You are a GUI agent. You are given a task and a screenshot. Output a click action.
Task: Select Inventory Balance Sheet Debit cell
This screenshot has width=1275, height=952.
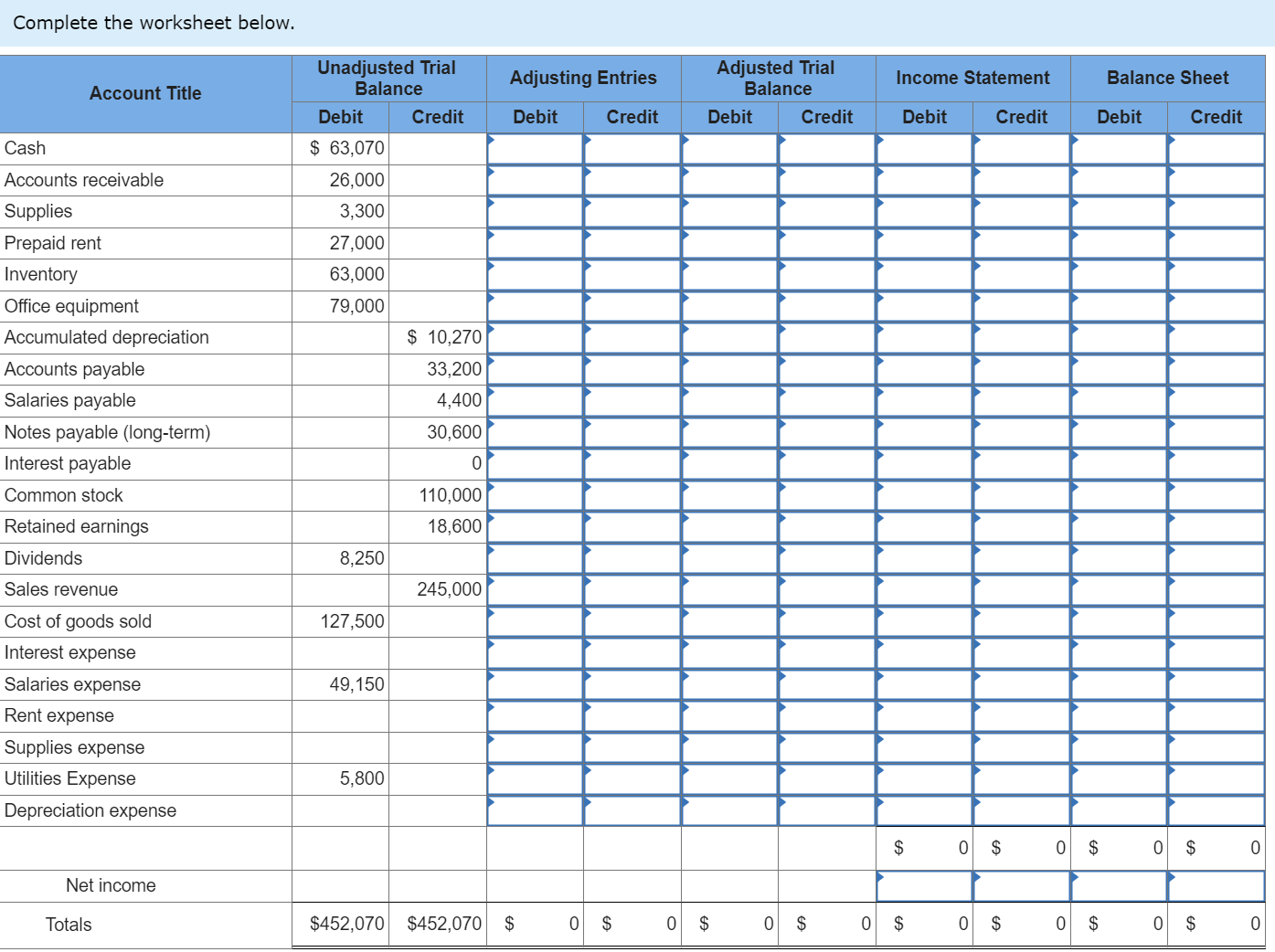[x=1119, y=275]
